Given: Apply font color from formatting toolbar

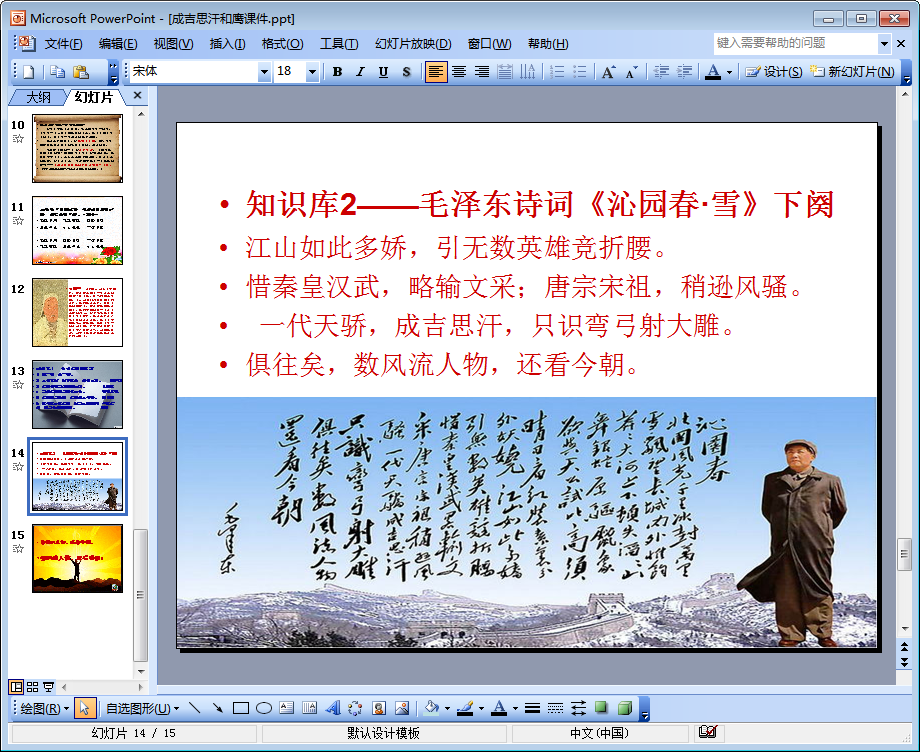Looking at the screenshot, I should 713,72.
